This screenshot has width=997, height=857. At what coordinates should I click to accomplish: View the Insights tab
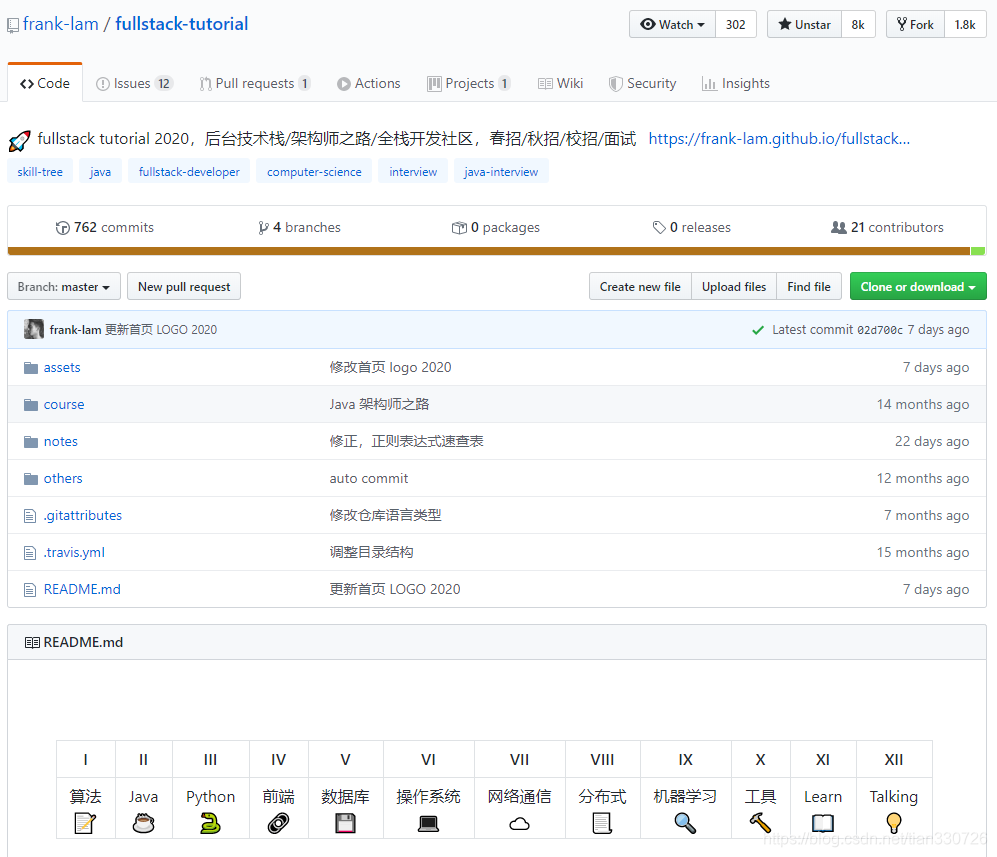736,83
